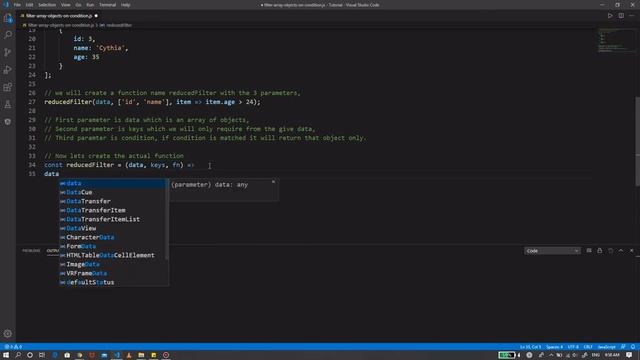Choose the DataTransferItemList suggestion
Screen dimensions: 640x360
113,219
